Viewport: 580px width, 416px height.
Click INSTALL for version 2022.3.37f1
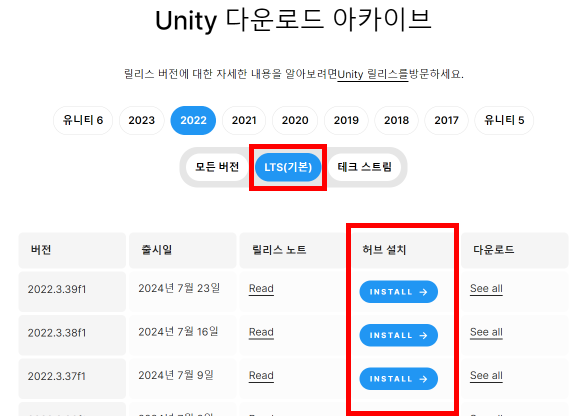pyautogui.click(x=398, y=379)
